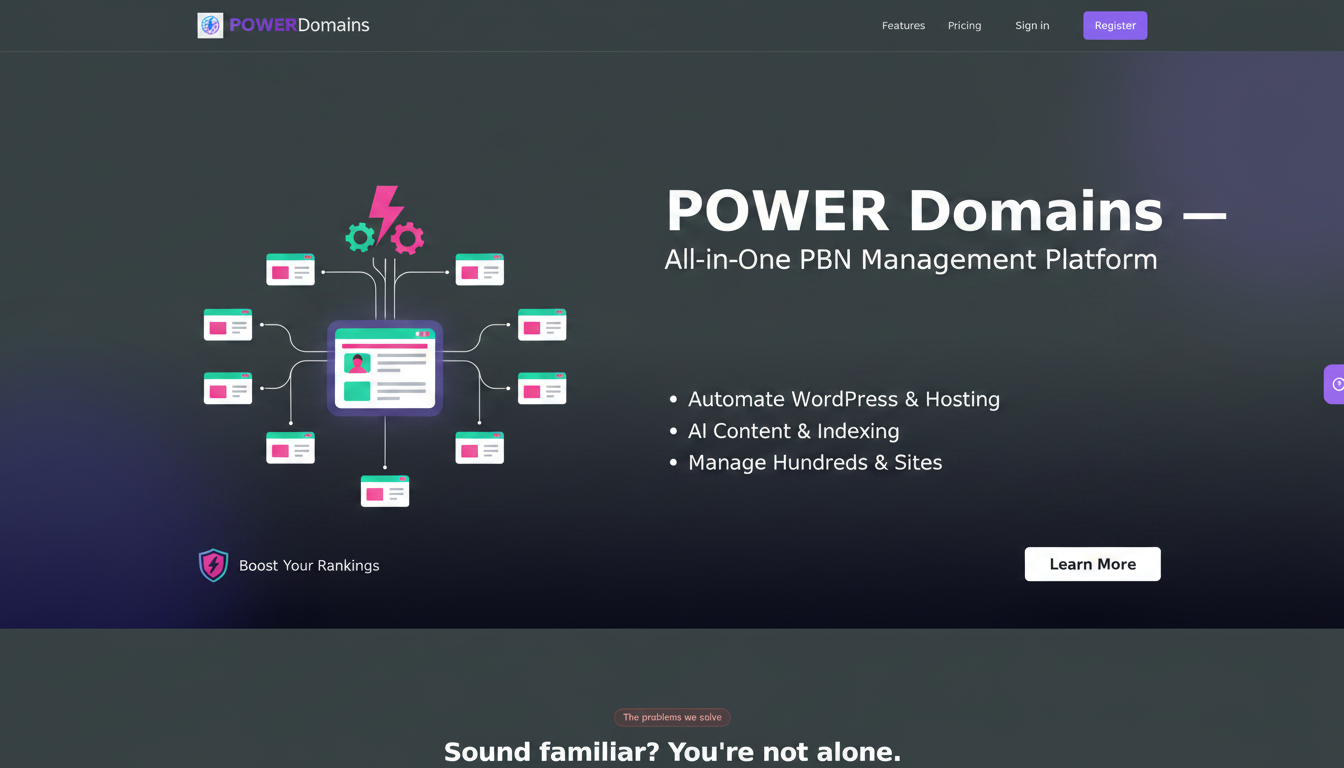
Task: Click the "All-in-One PBN Management Platform" subtitle
Action: 911,260
